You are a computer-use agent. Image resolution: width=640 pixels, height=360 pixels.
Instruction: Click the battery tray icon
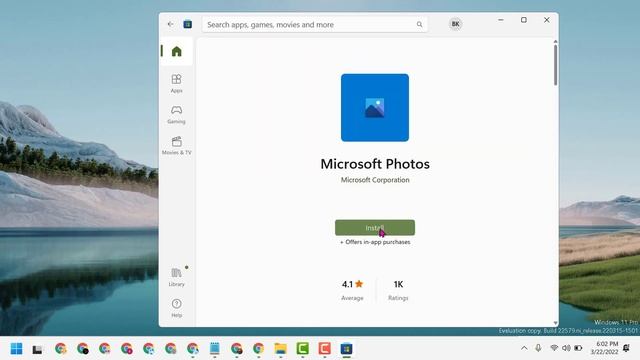pyautogui.click(x=578, y=348)
